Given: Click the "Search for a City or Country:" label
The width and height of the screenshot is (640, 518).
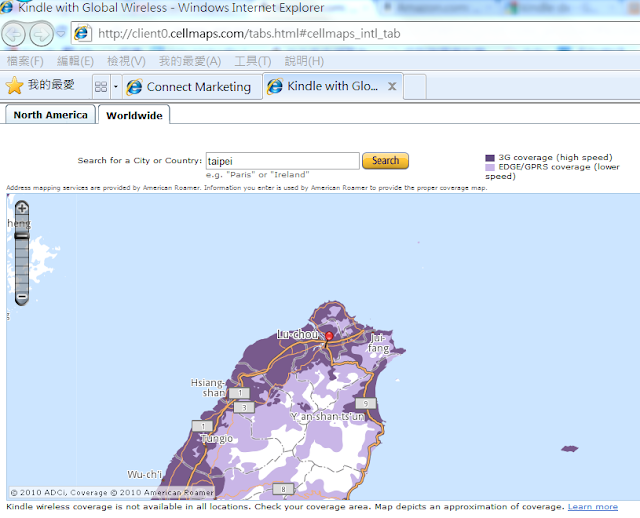Looking at the screenshot, I should tap(140, 160).
